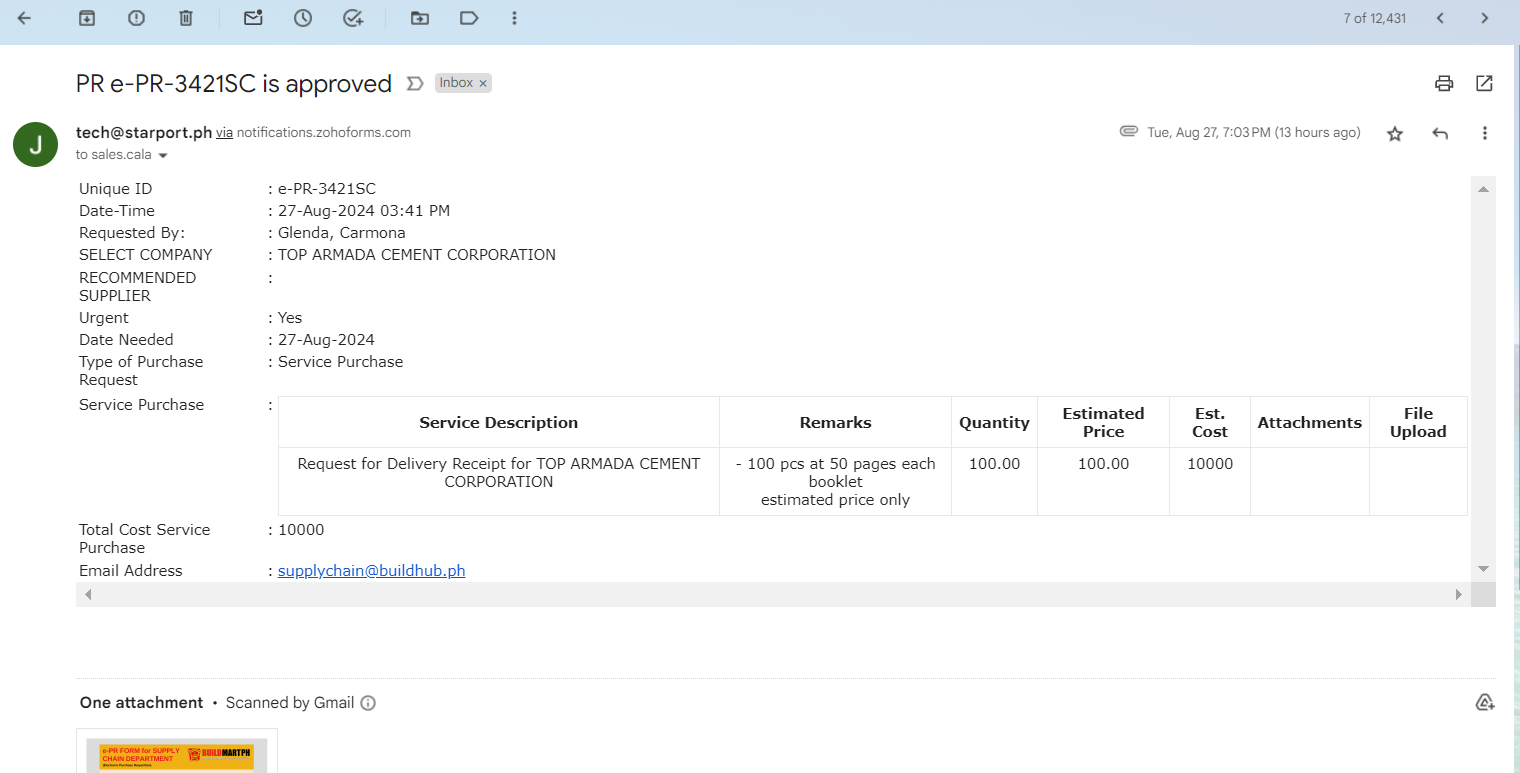Open the supplychain@buildhub.ph email link

tap(371, 570)
